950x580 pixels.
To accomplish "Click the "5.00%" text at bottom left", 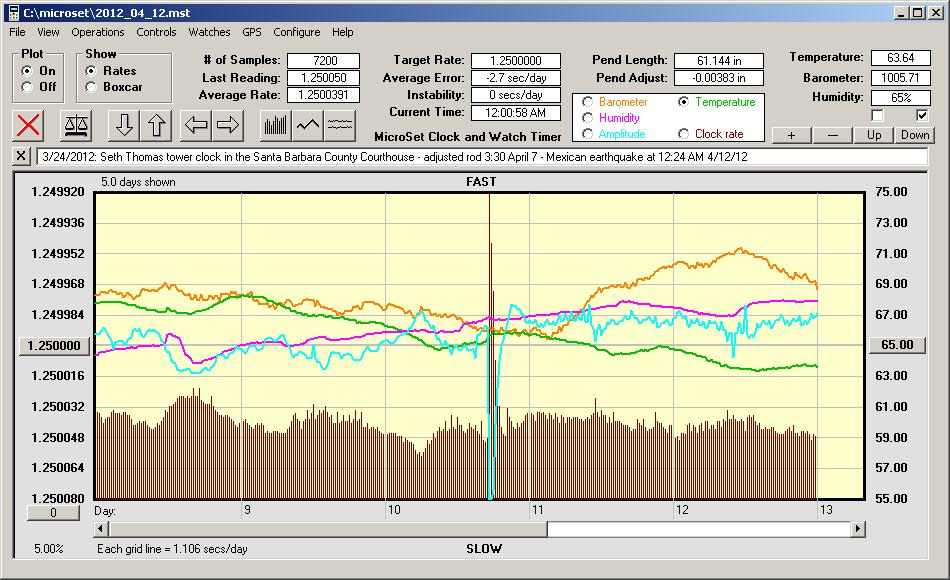I will click(48, 549).
